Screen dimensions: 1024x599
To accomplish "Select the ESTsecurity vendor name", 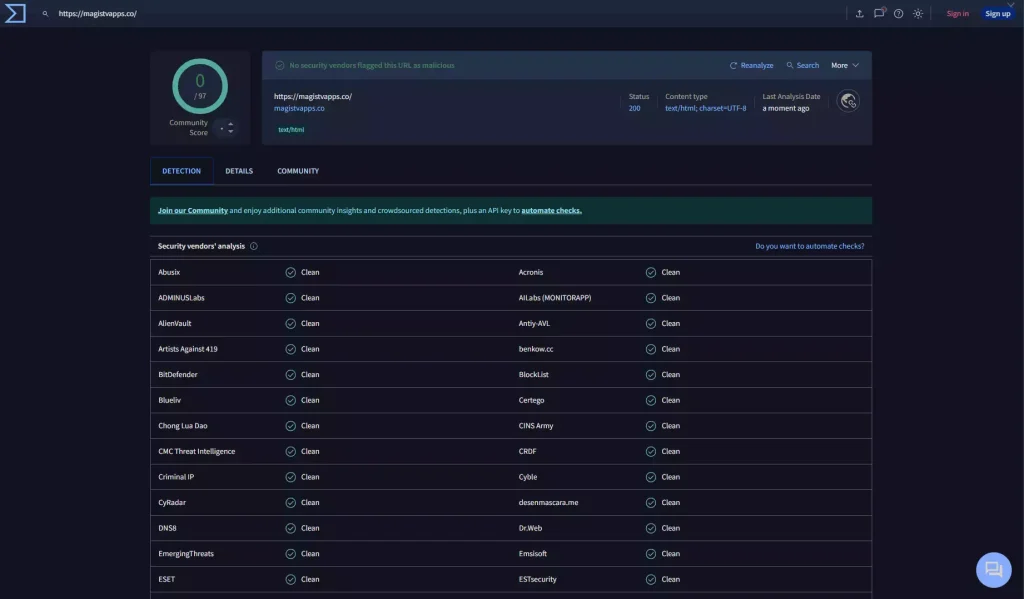I will tap(537, 579).
